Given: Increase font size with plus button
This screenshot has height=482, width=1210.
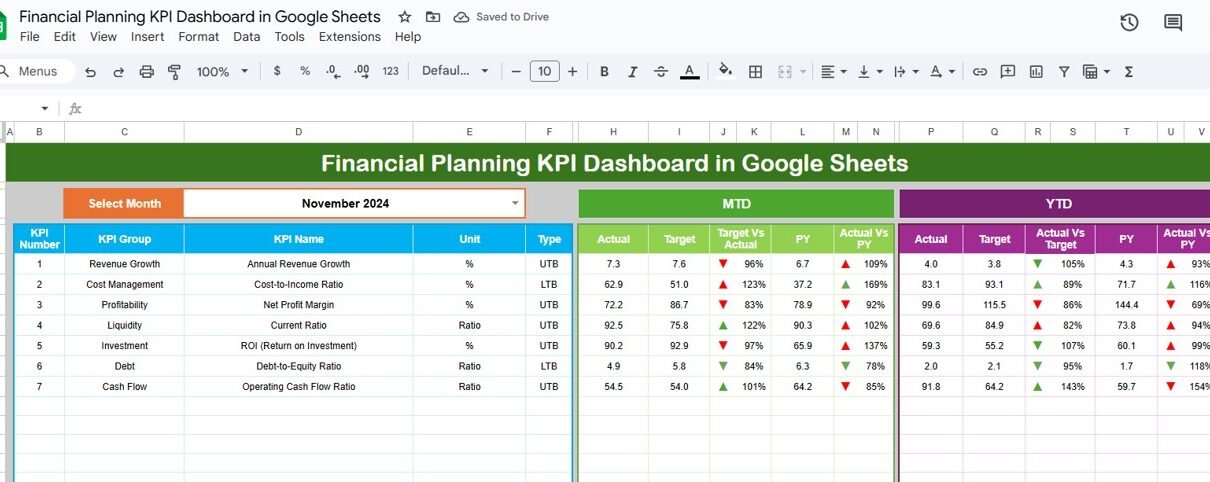Looking at the screenshot, I should pyautogui.click(x=572, y=72).
